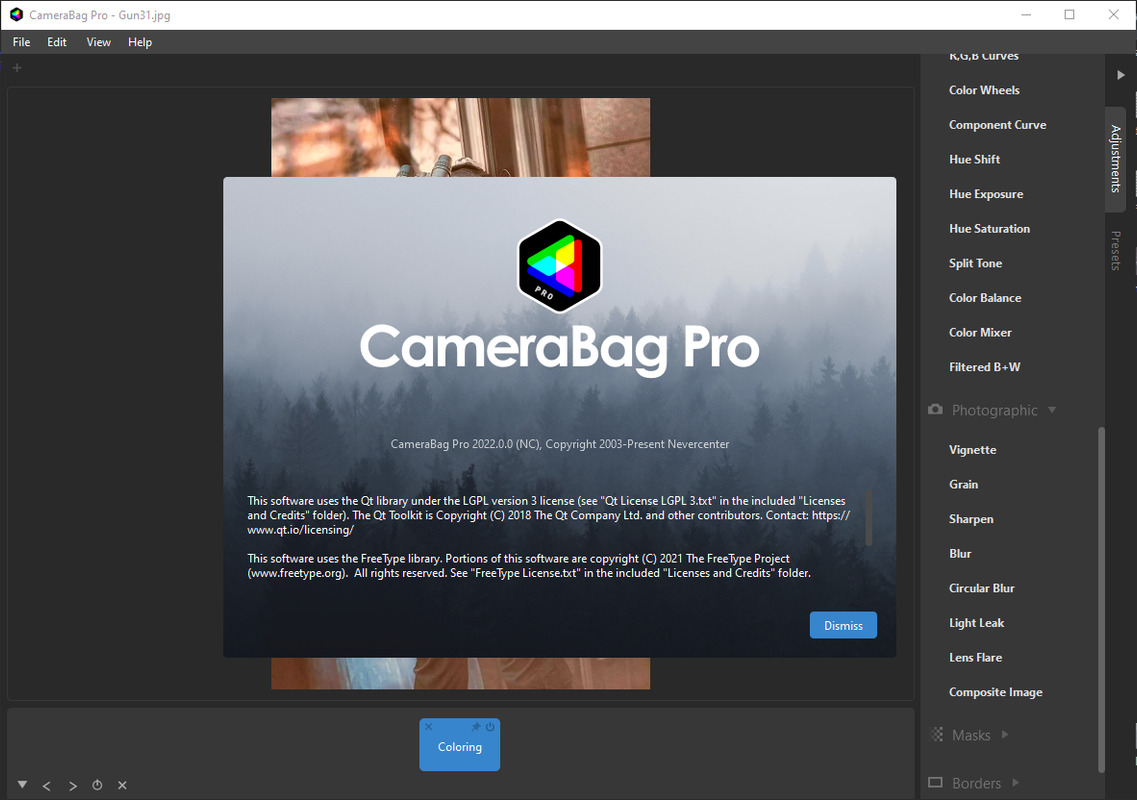Add Grain adjustment
The width and height of the screenshot is (1137, 800).
(x=963, y=484)
